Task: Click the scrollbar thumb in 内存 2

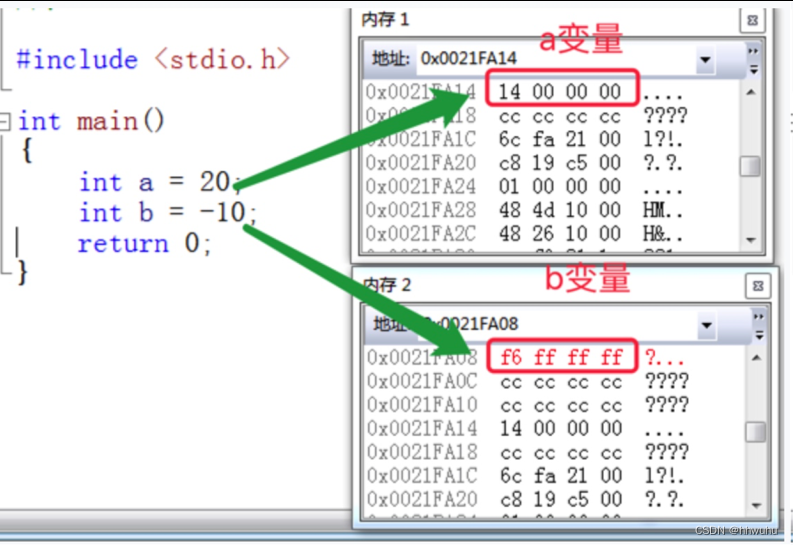Action: [756, 432]
